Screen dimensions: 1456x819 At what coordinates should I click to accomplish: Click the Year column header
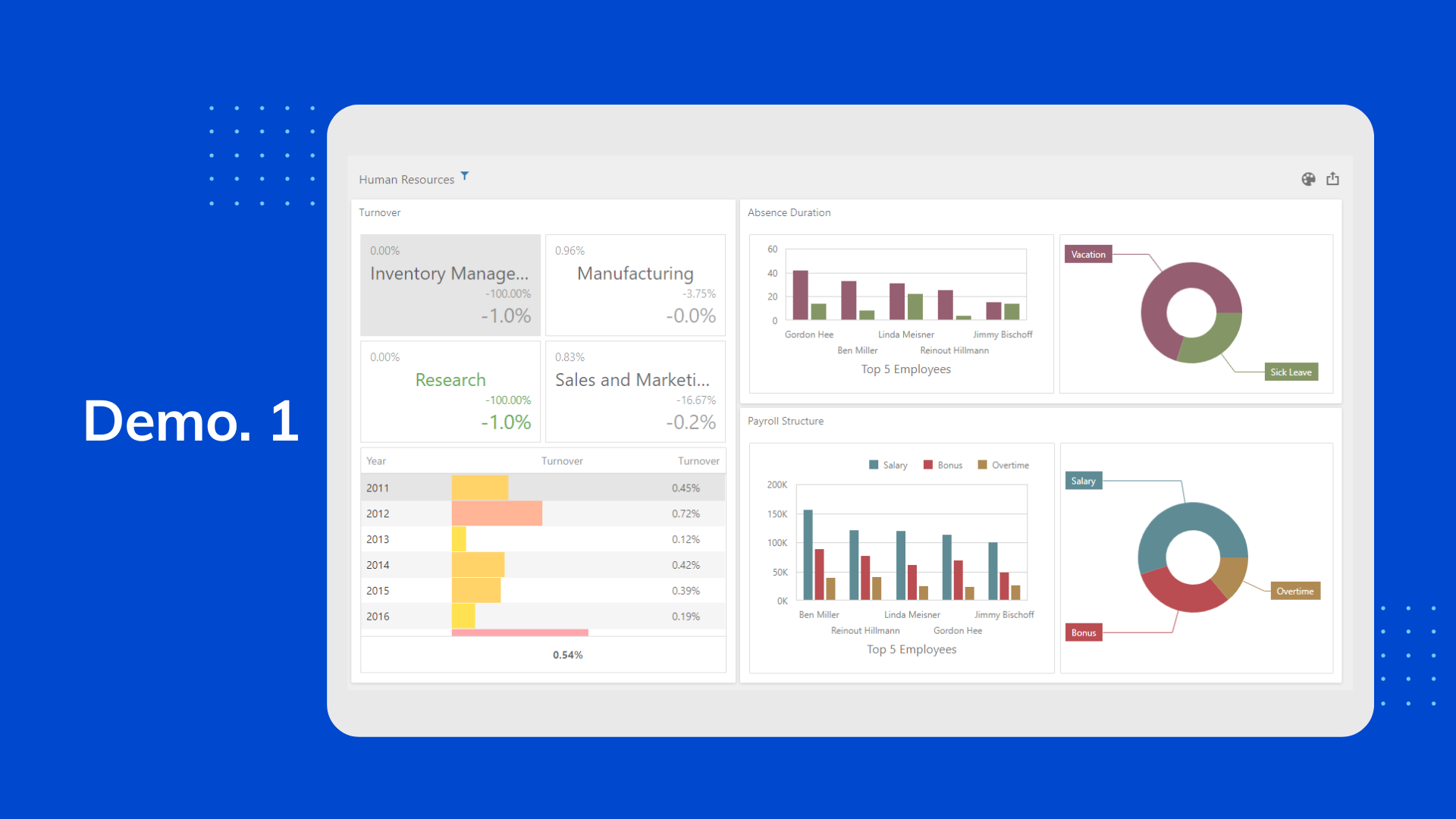[376, 461]
